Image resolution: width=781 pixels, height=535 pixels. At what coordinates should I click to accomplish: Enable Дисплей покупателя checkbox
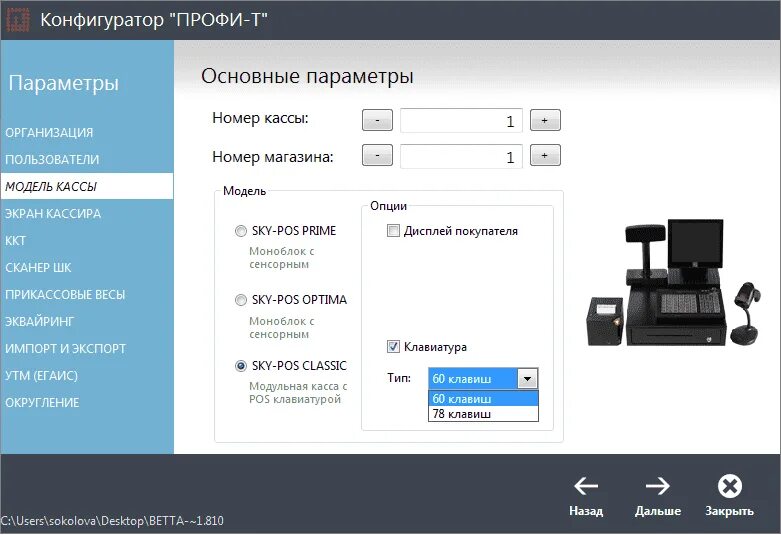coord(393,231)
